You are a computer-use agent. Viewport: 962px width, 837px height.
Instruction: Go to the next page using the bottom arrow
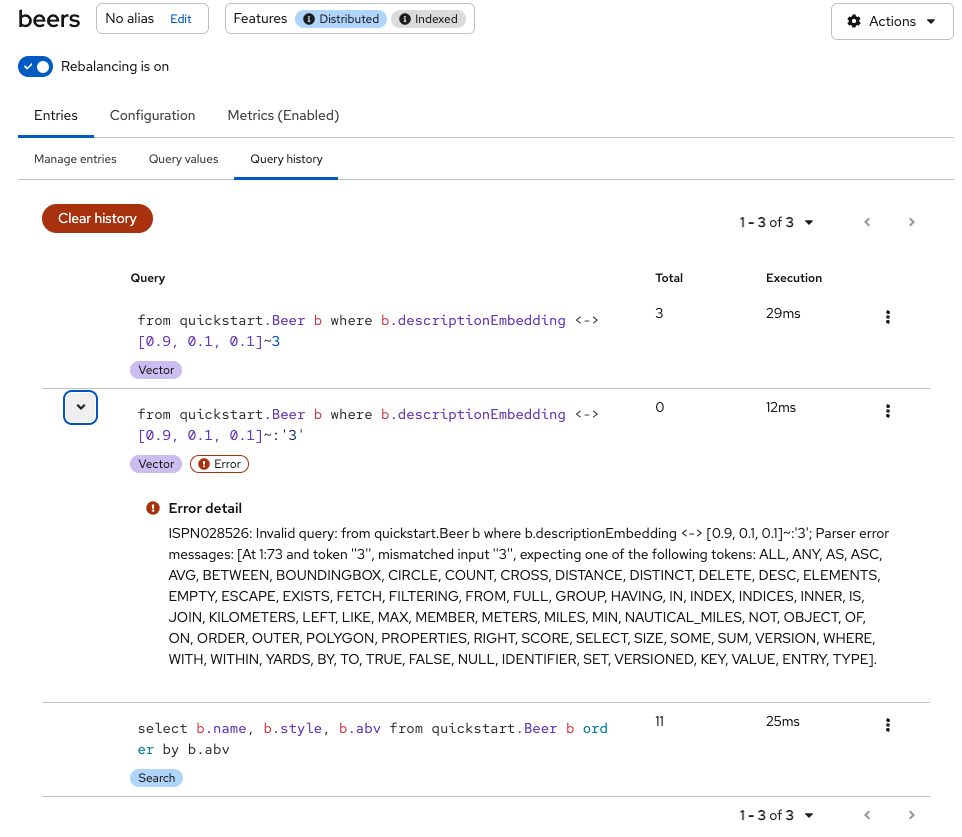coord(911,815)
